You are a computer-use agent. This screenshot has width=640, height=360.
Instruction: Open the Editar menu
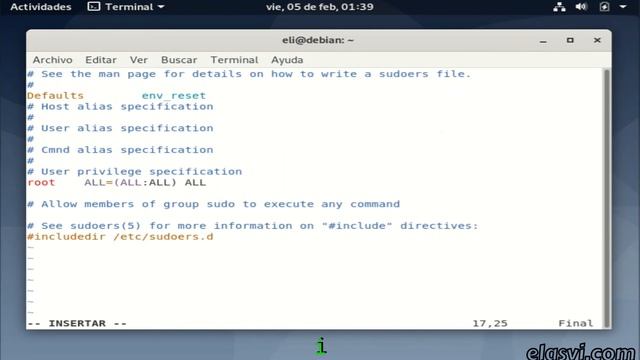pyautogui.click(x=101, y=60)
